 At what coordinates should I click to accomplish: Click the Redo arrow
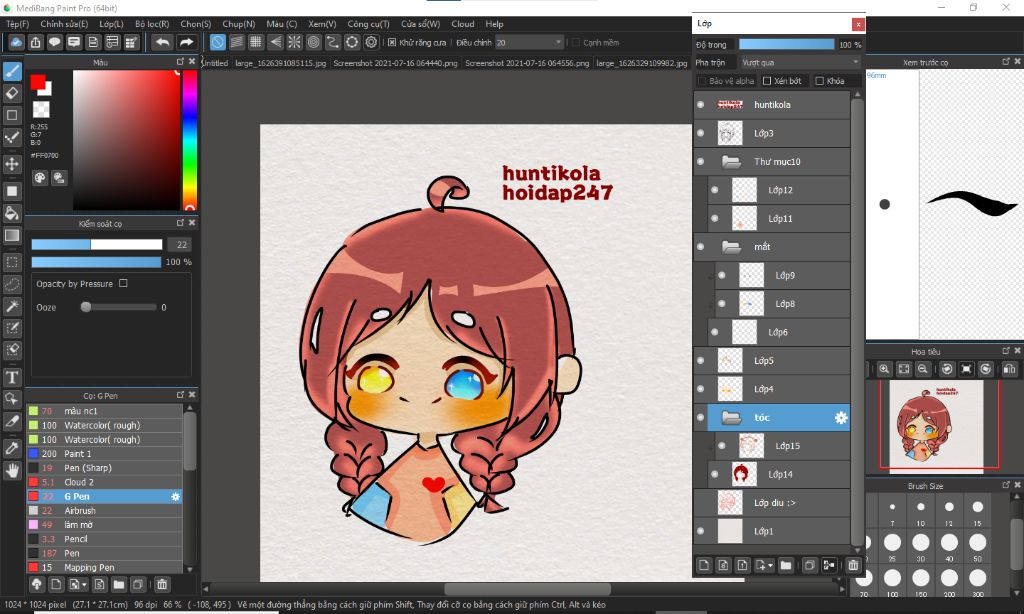click(186, 42)
